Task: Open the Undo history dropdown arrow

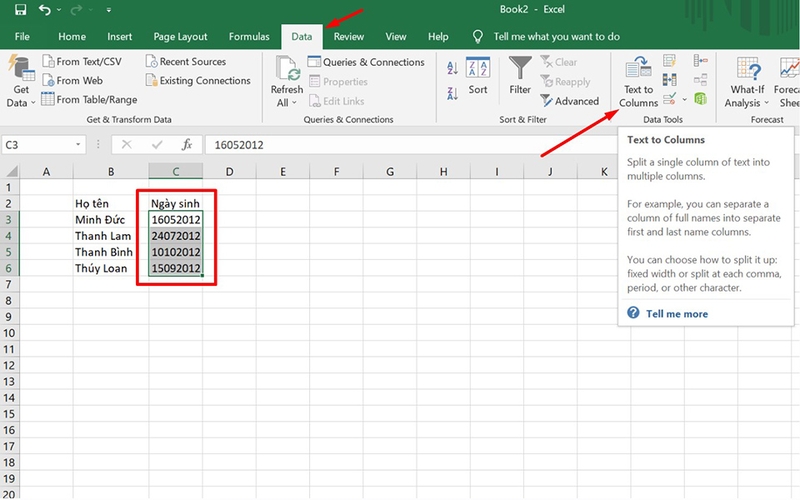Action: point(59,10)
